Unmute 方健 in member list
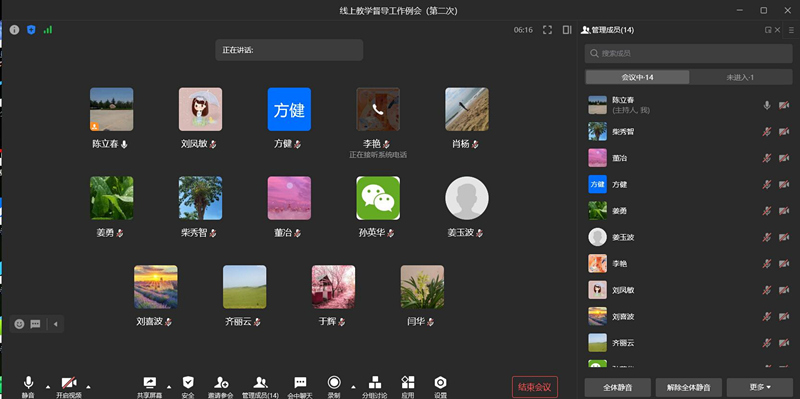 (766, 184)
